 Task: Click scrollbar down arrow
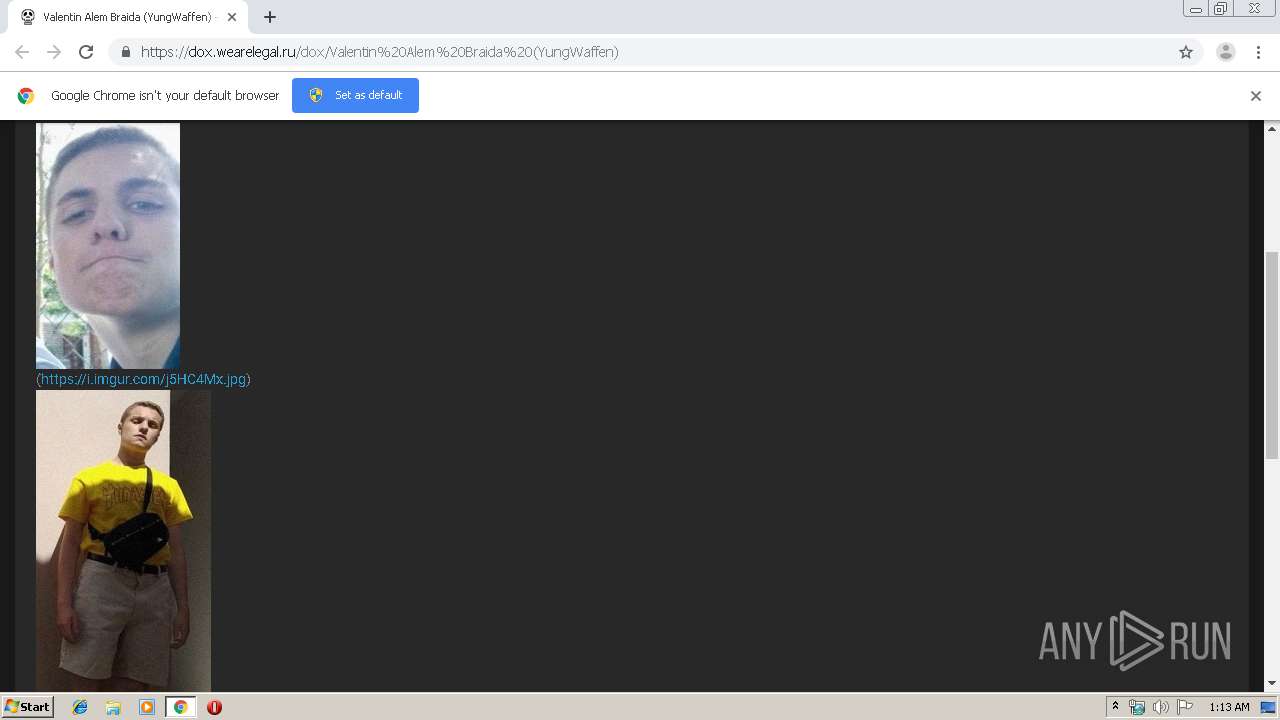tap(1272, 683)
